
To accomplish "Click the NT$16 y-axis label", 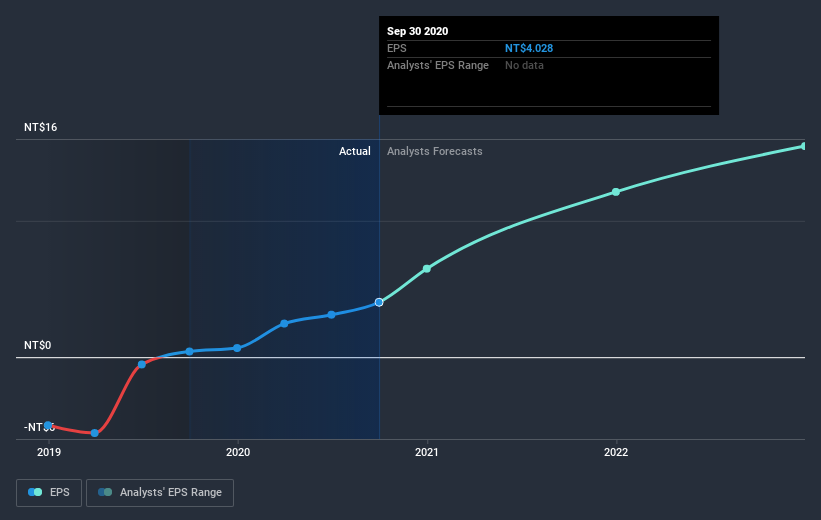I will 42,128.
